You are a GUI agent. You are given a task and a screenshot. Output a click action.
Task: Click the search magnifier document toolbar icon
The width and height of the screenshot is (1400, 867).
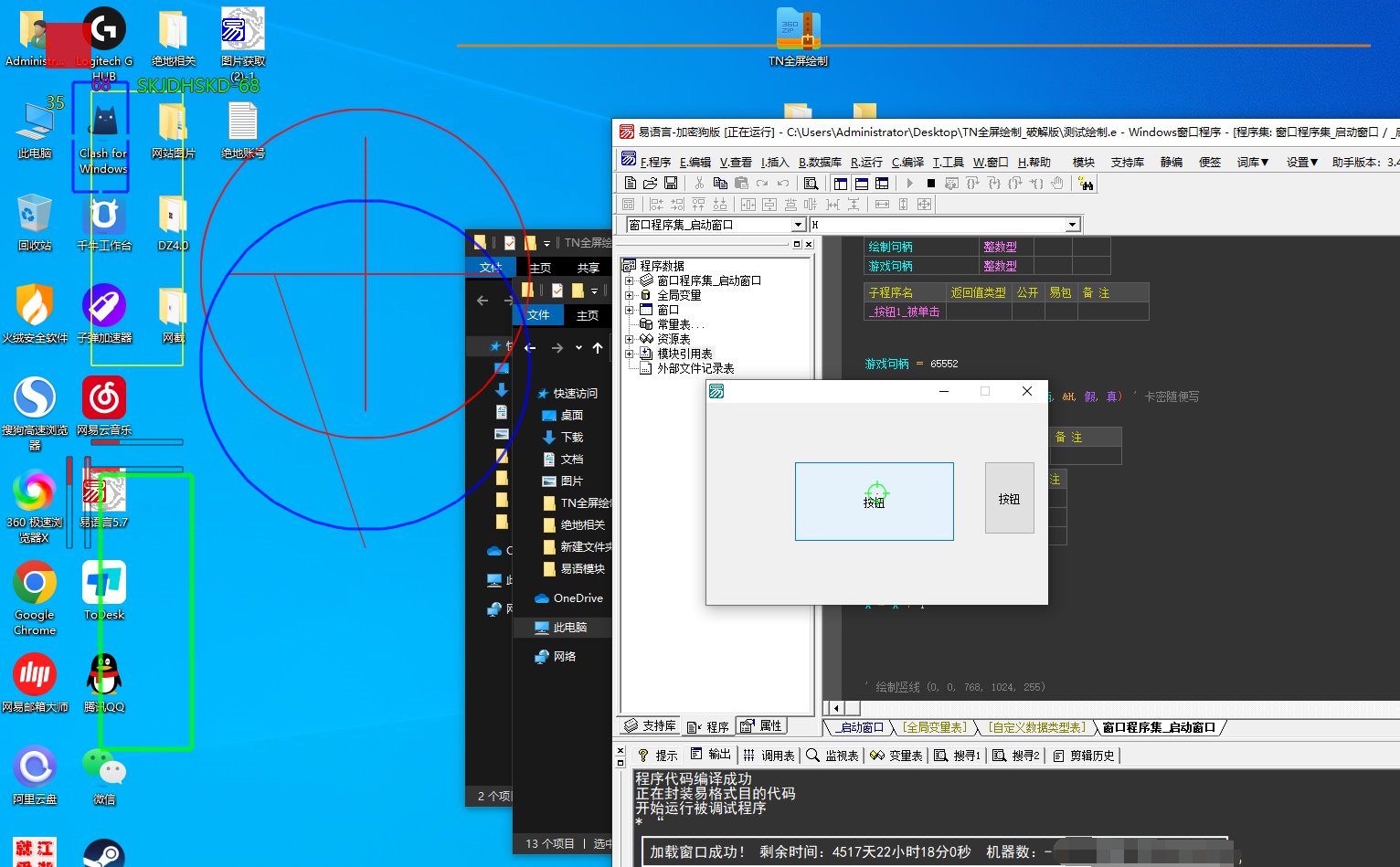pyautogui.click(x=811, y=184)
